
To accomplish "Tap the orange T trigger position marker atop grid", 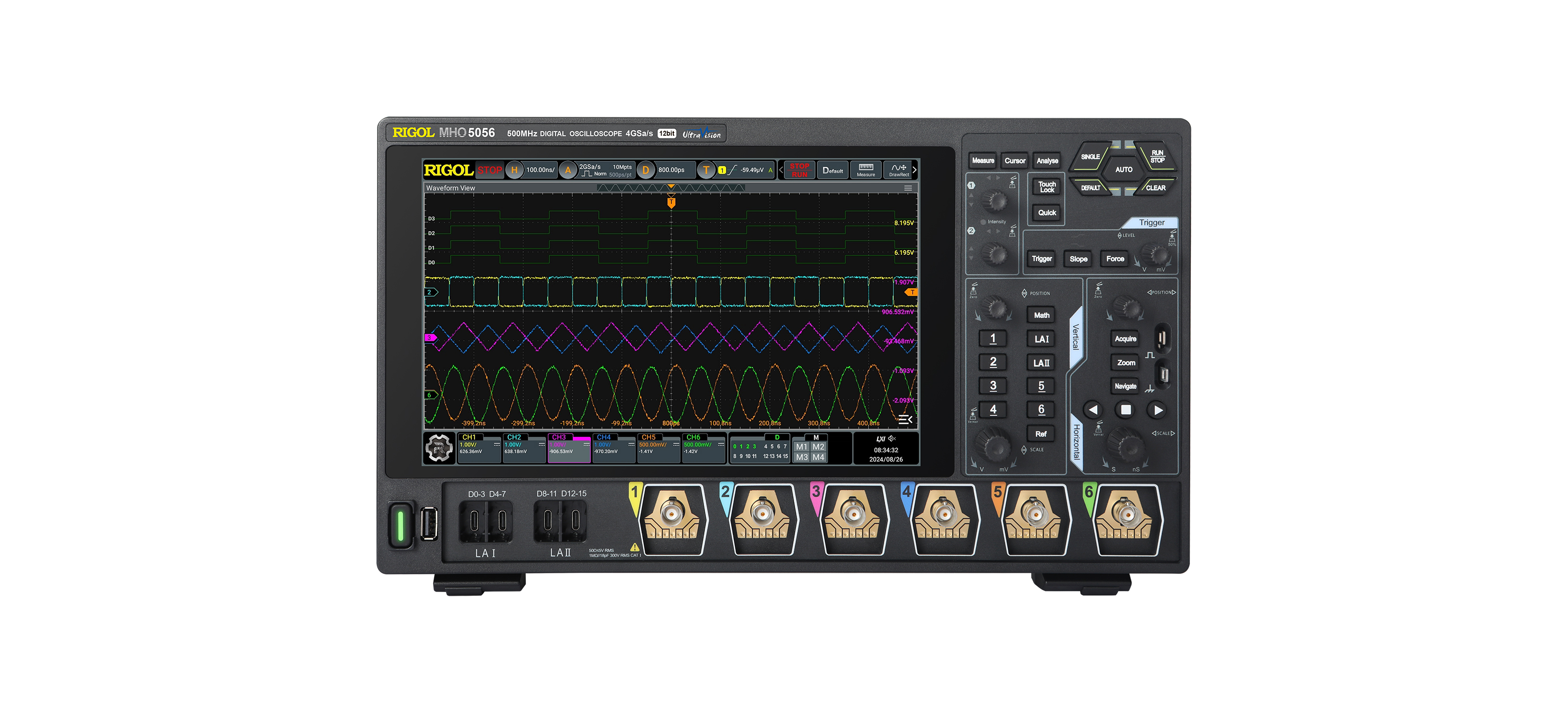I will [671, 203].
